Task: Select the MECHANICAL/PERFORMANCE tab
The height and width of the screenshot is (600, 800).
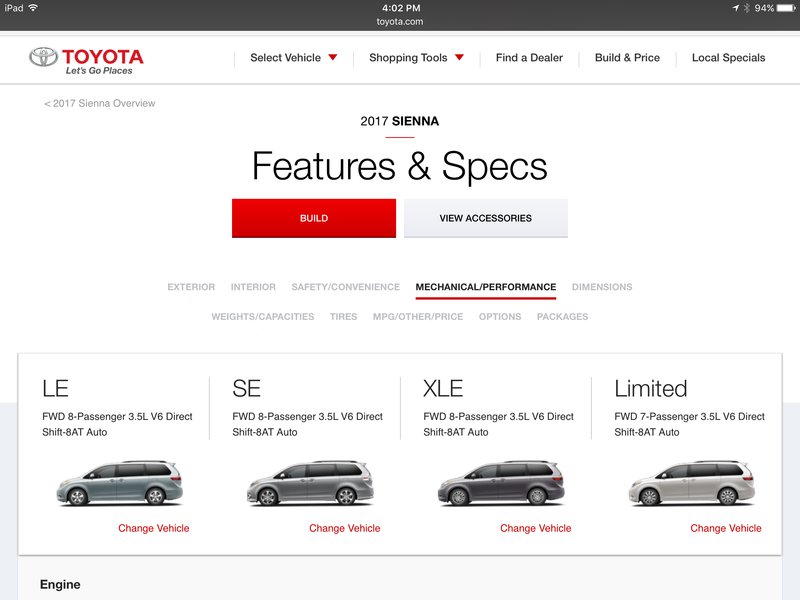Action: click(x=486, y=287)
